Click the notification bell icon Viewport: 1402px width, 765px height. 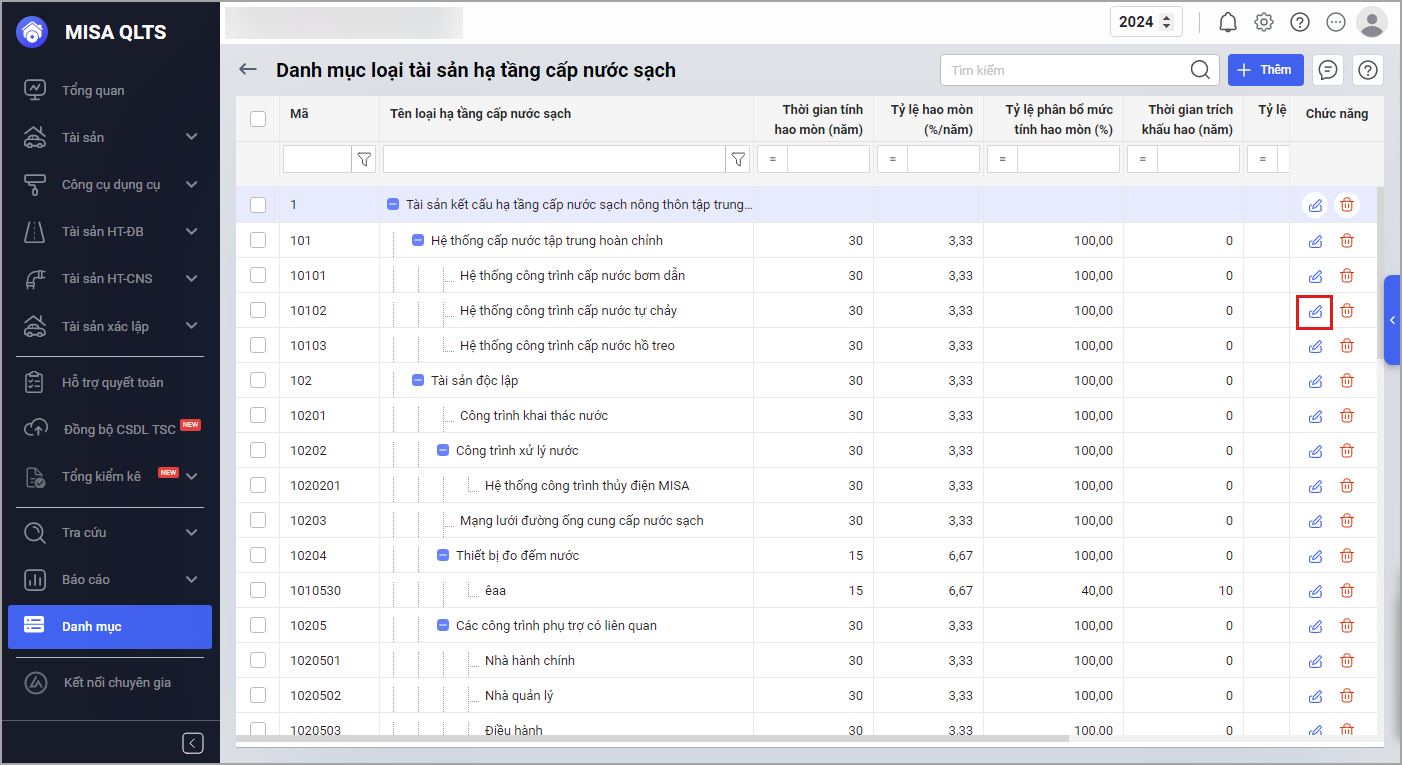(x=1228, y=22)
